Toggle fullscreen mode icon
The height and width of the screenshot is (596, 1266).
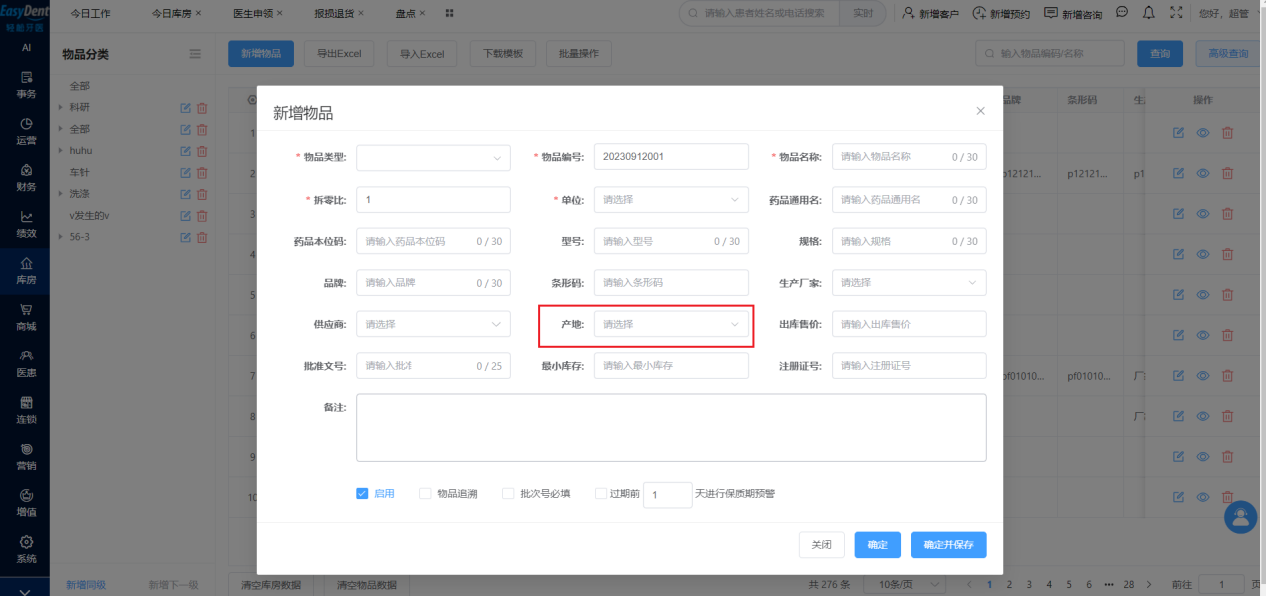[1176, 13]
